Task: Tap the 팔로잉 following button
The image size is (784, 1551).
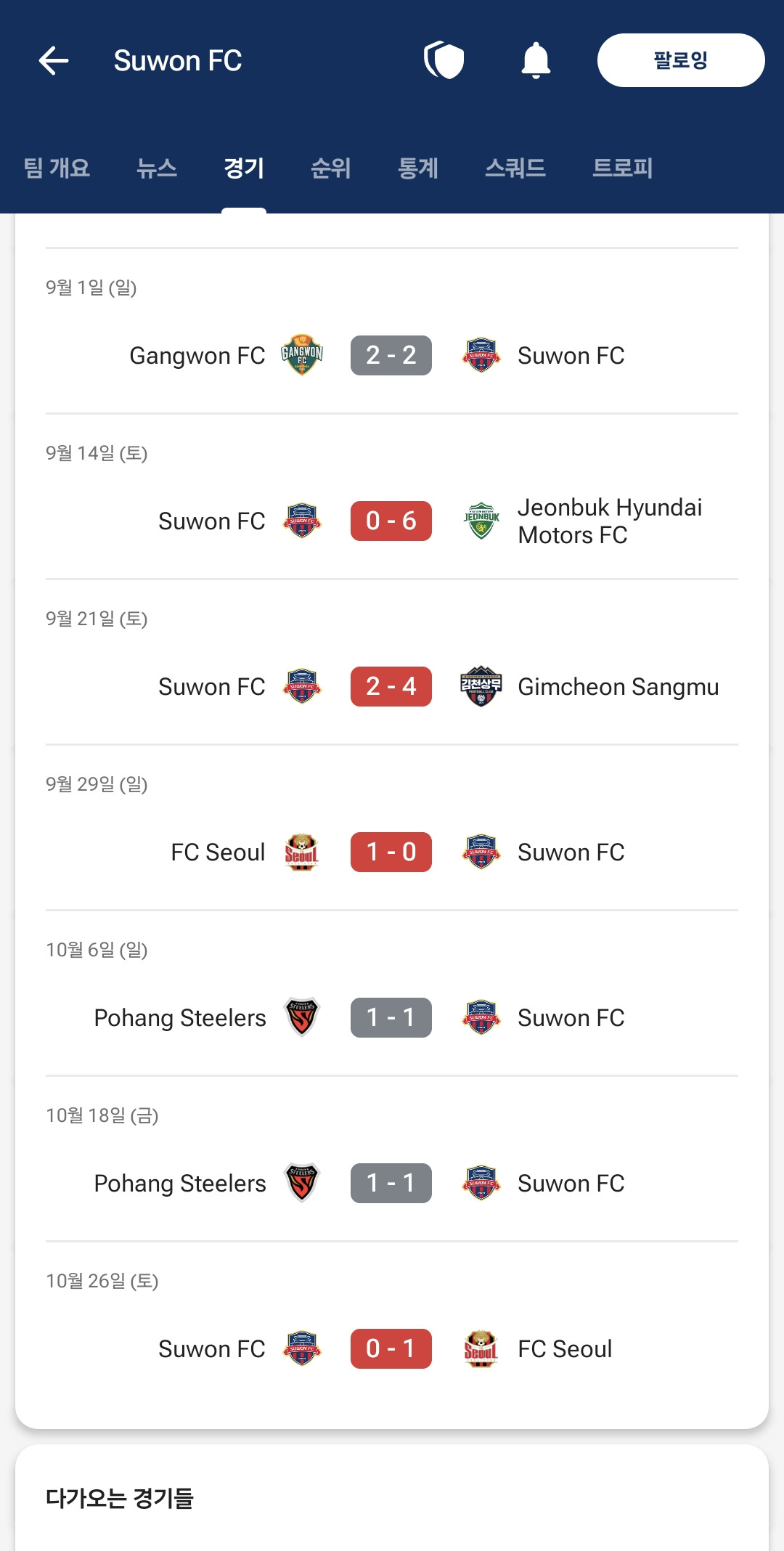Action: coord(679,61)
